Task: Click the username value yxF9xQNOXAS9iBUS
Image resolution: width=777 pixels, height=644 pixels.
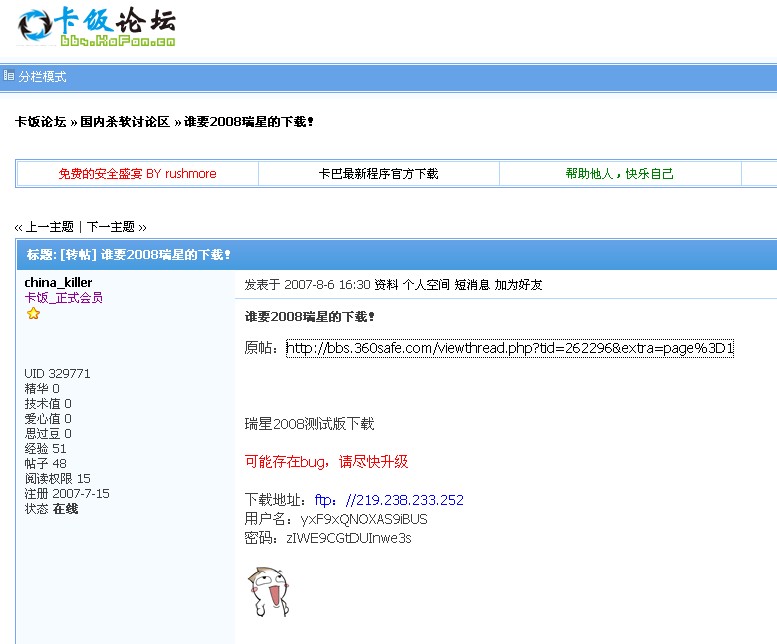Action: pos(364,519)
